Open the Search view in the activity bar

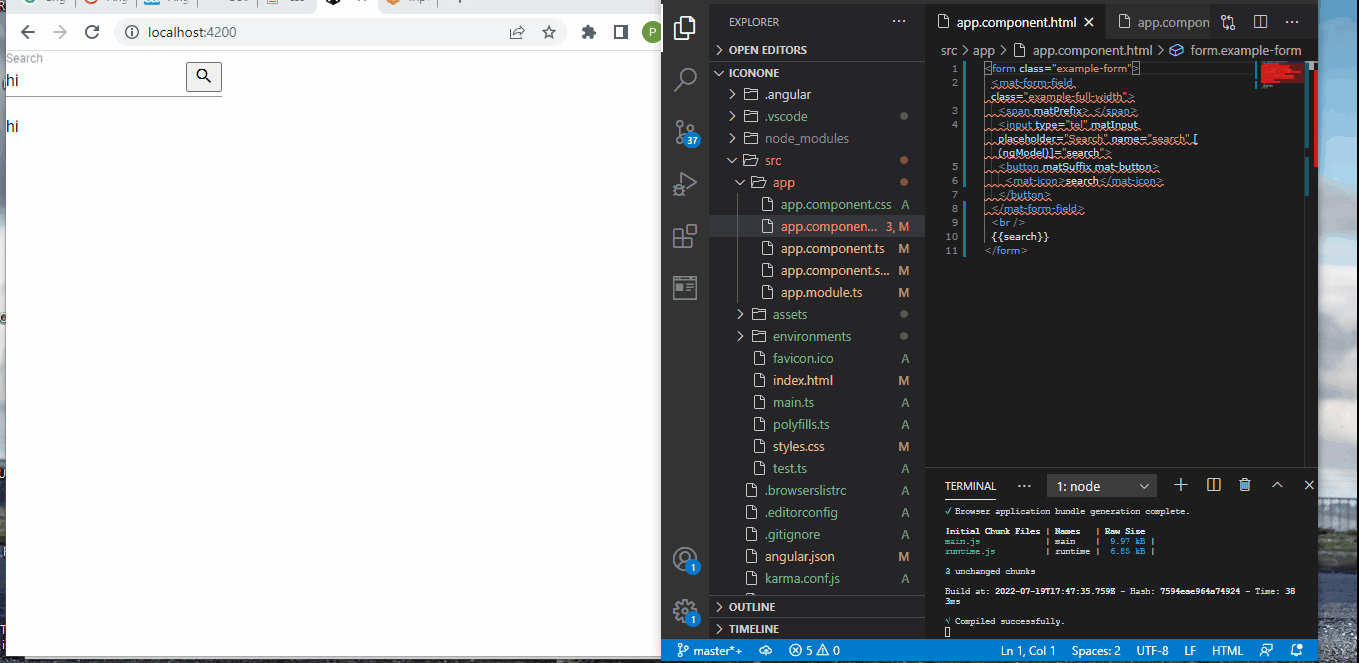point(685,80)
